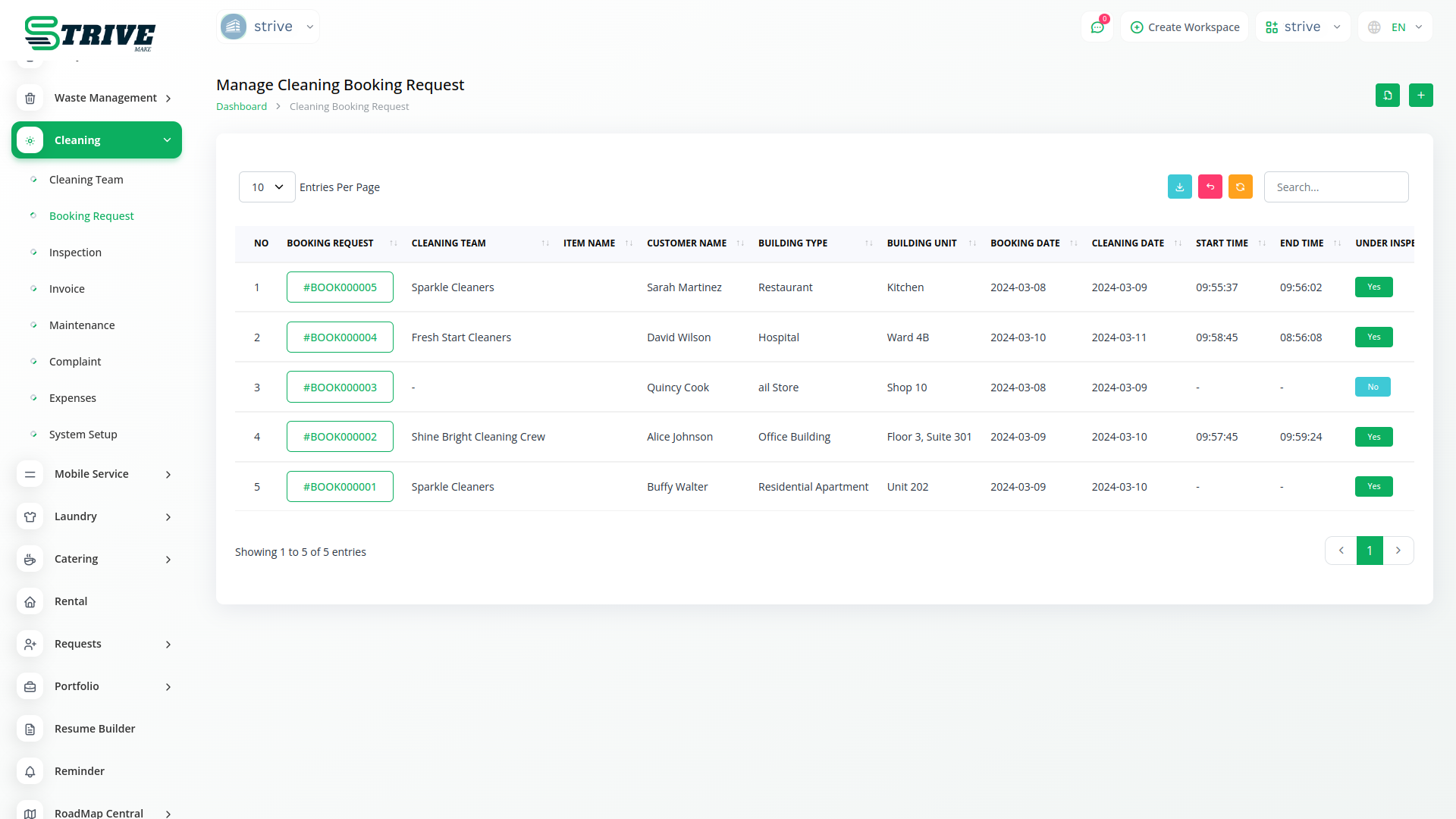This screenshot has width=1456, height=819.
Task: Open the EN language dropdown
Action: click(x=1396, y=27)
